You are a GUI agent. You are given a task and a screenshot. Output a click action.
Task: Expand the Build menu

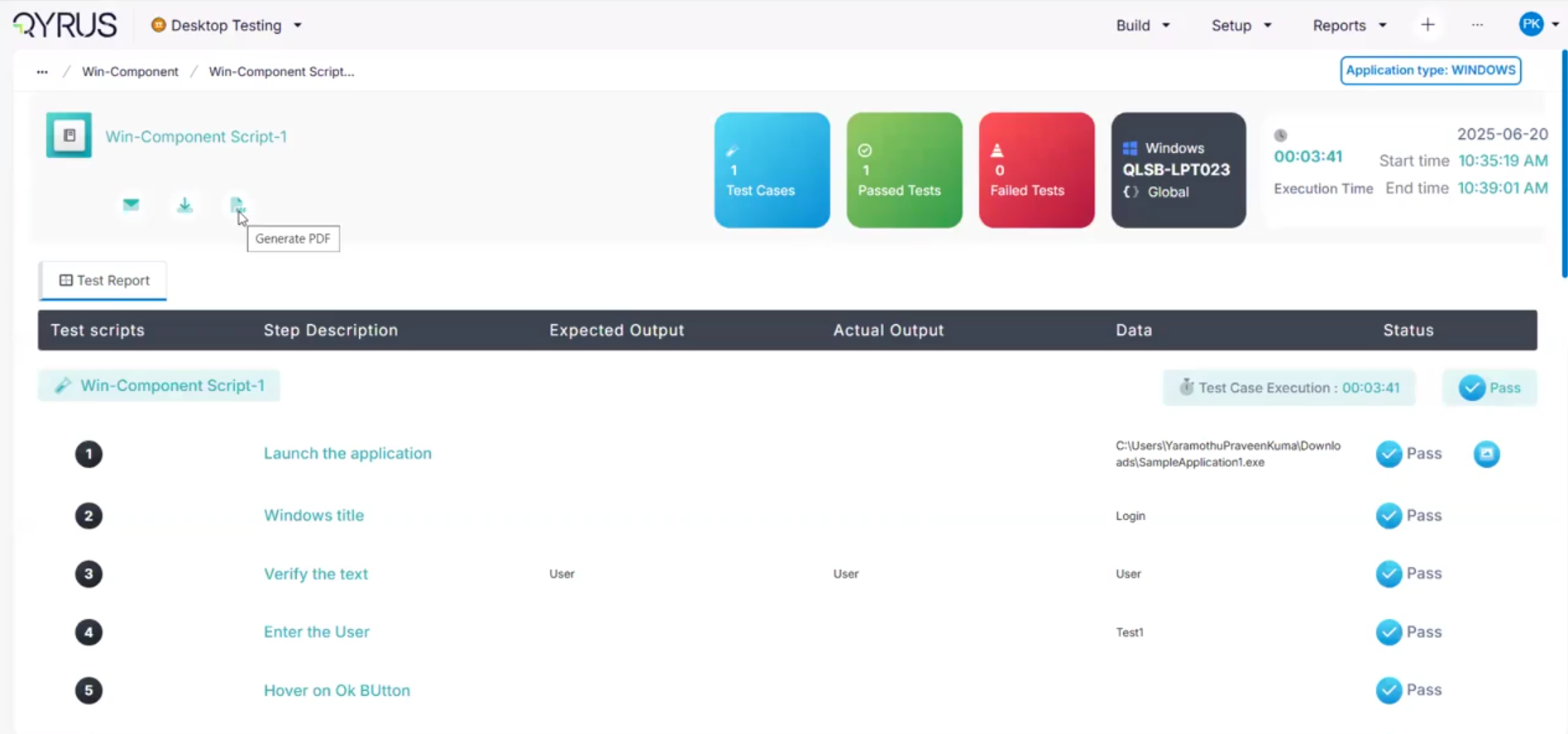[x=1142, y=26]
